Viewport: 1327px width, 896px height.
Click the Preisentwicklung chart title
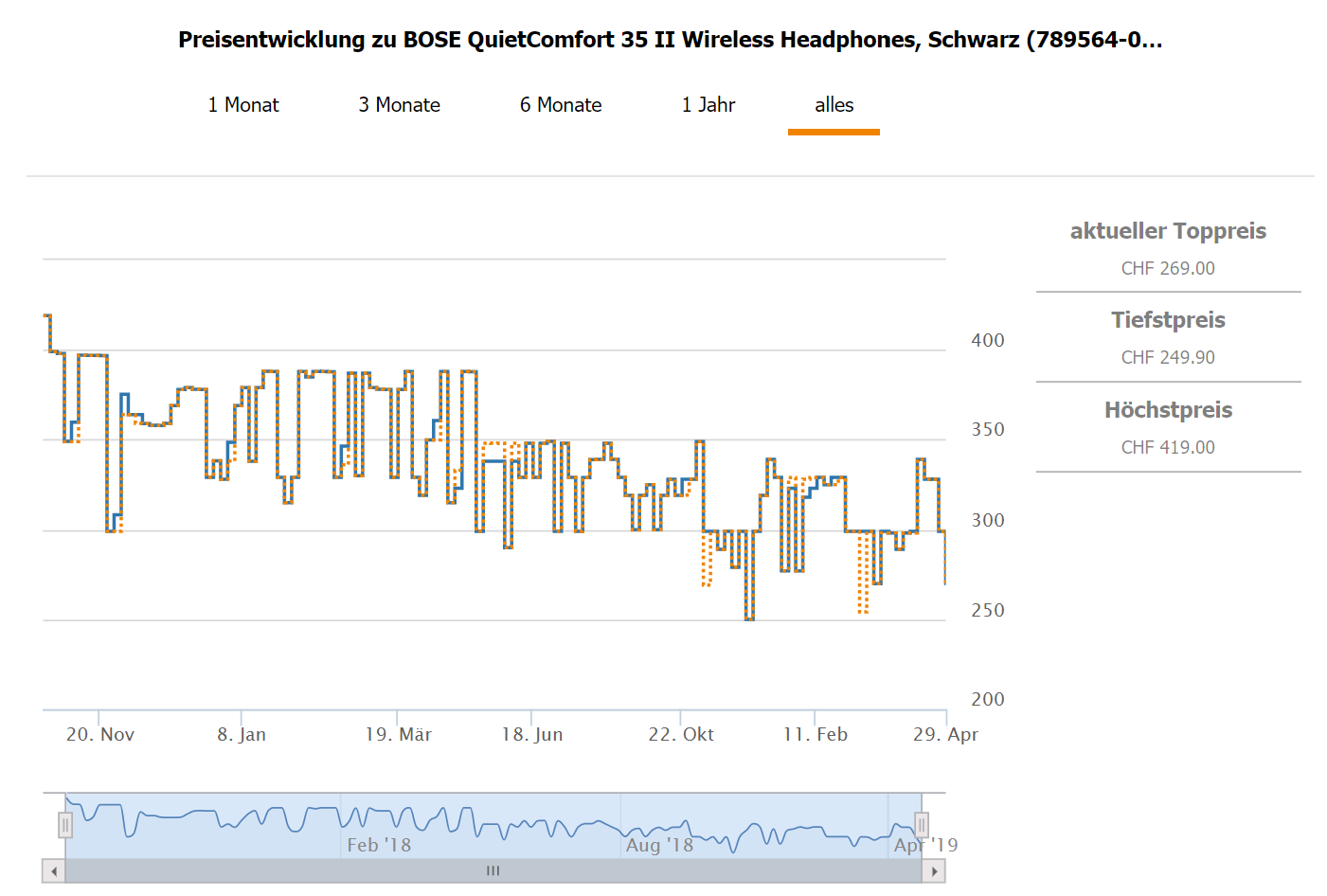(x=670, y=40)
